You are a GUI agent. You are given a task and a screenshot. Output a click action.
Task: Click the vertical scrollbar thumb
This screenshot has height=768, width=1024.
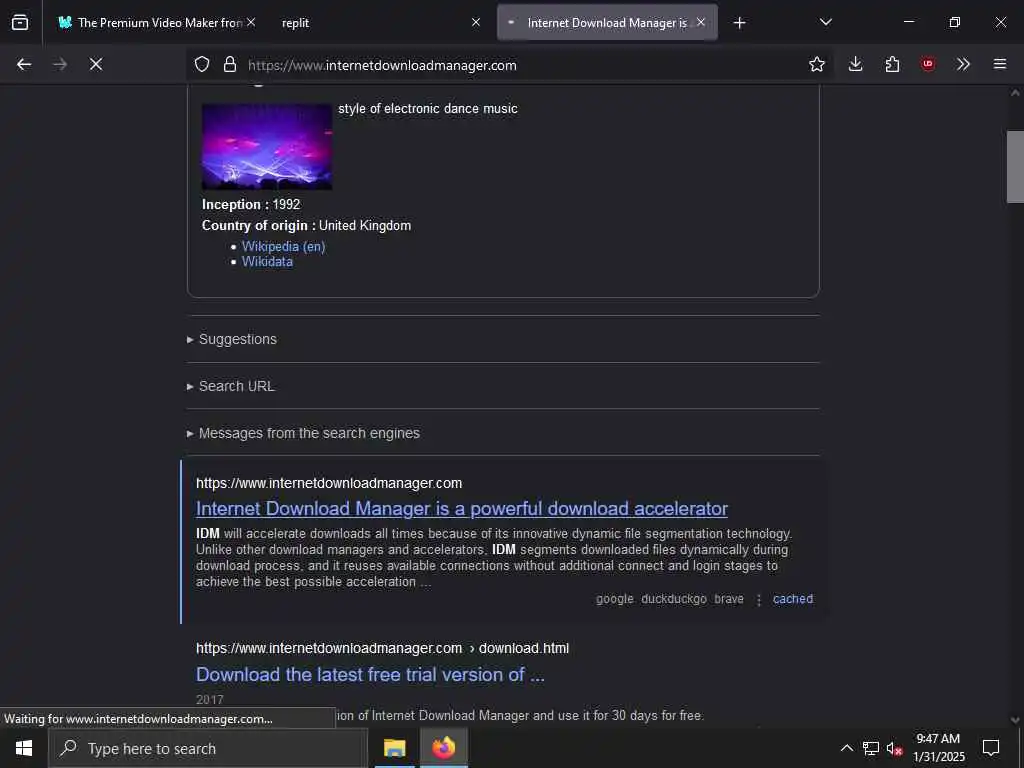click(x=1015, y=167)
